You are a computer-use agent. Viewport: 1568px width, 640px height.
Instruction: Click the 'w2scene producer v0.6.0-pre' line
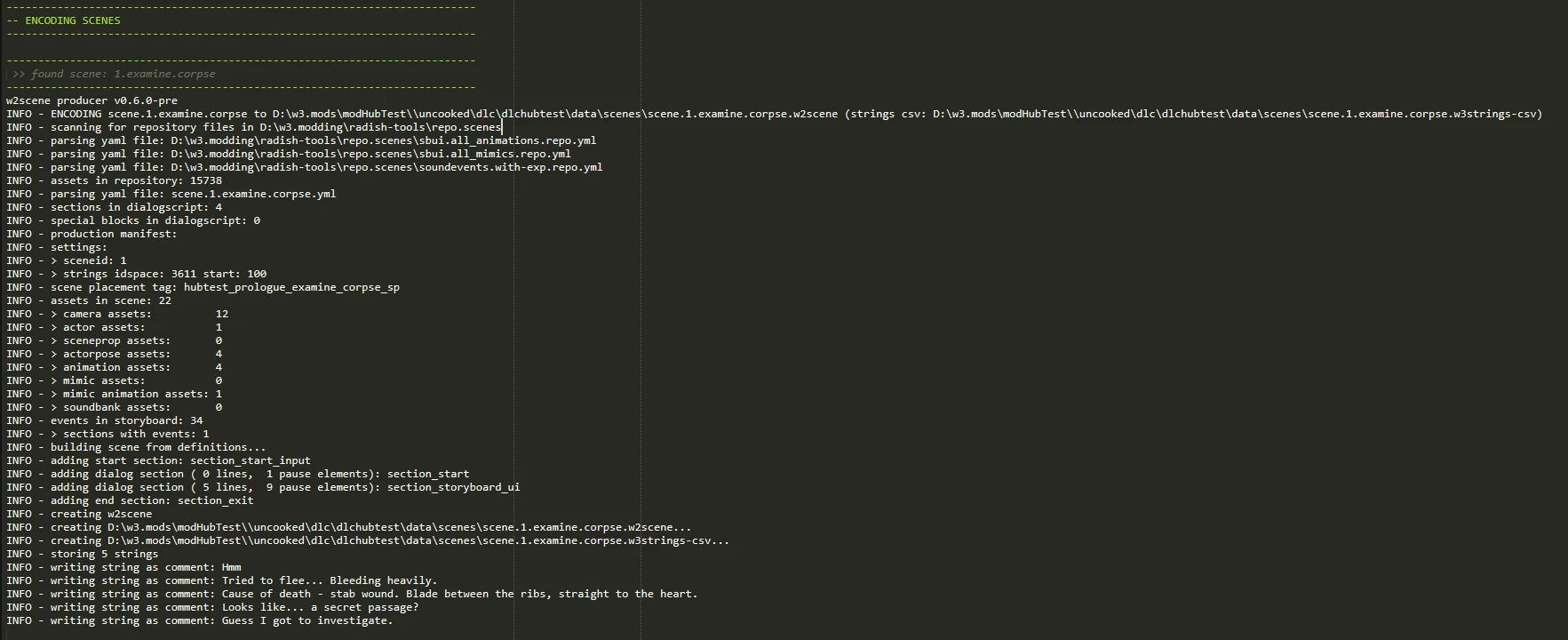click(92, 100)
